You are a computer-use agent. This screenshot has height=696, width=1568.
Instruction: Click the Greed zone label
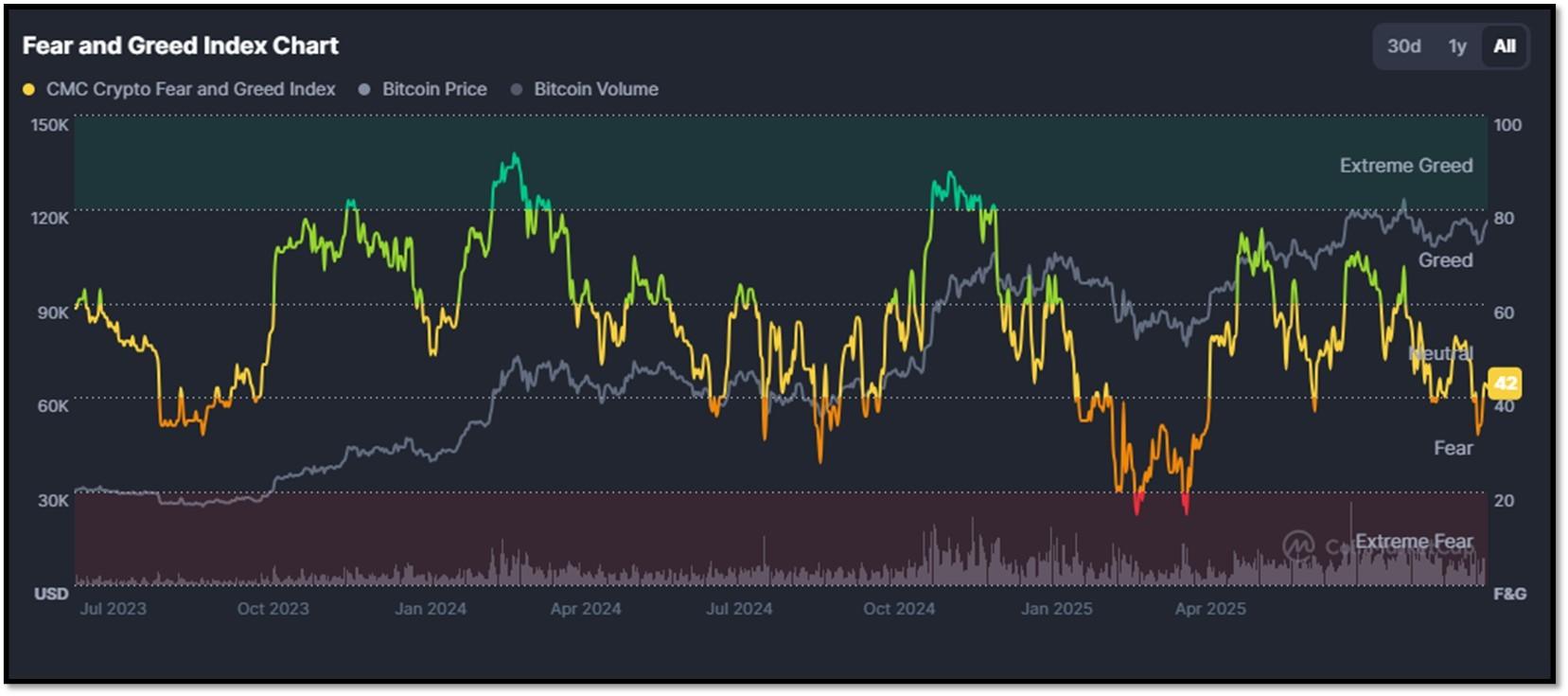[1445, 260]
